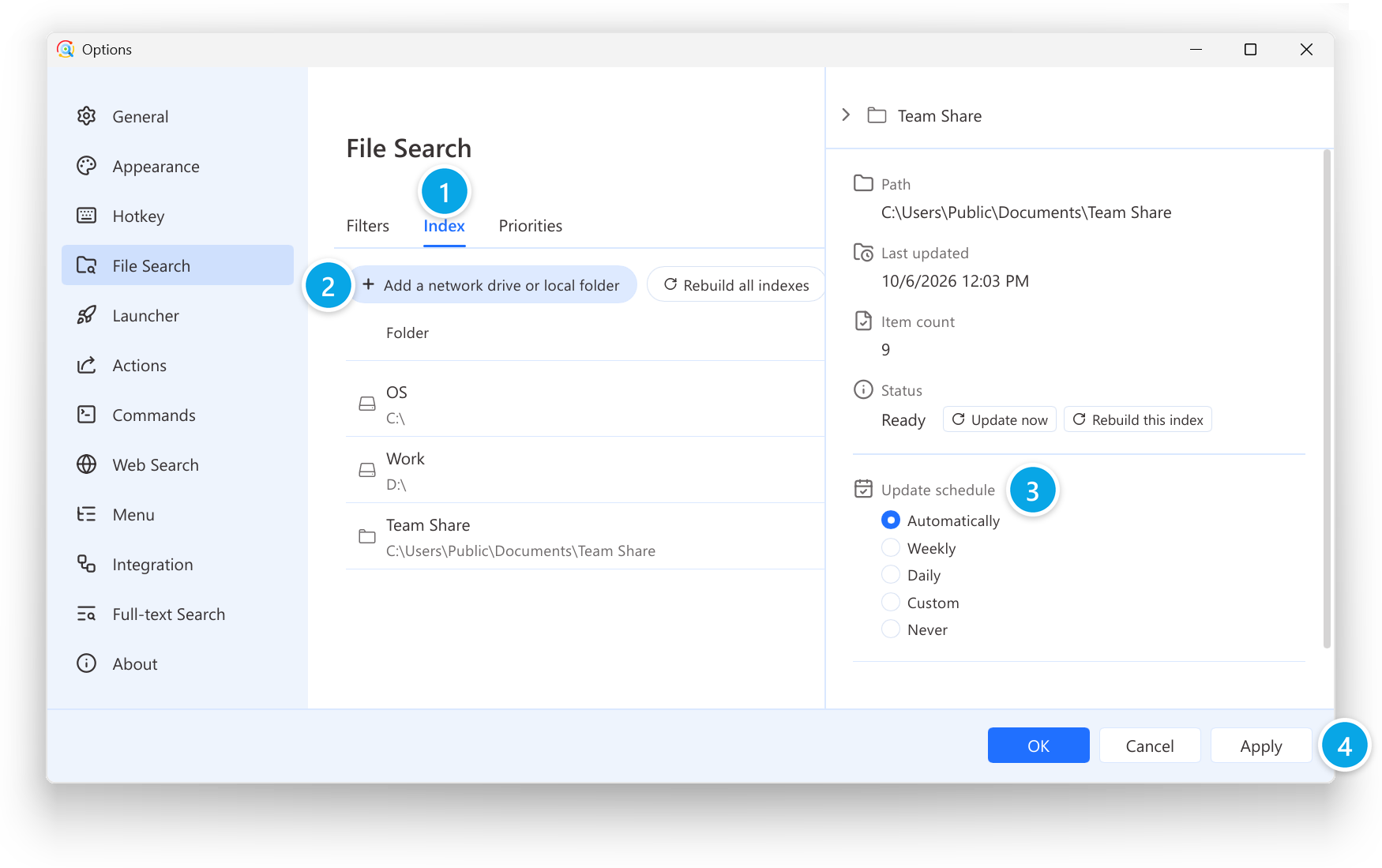Apply the changed settings
Viewport: 1382px width, 868px height.
(x=1261, y=746)
